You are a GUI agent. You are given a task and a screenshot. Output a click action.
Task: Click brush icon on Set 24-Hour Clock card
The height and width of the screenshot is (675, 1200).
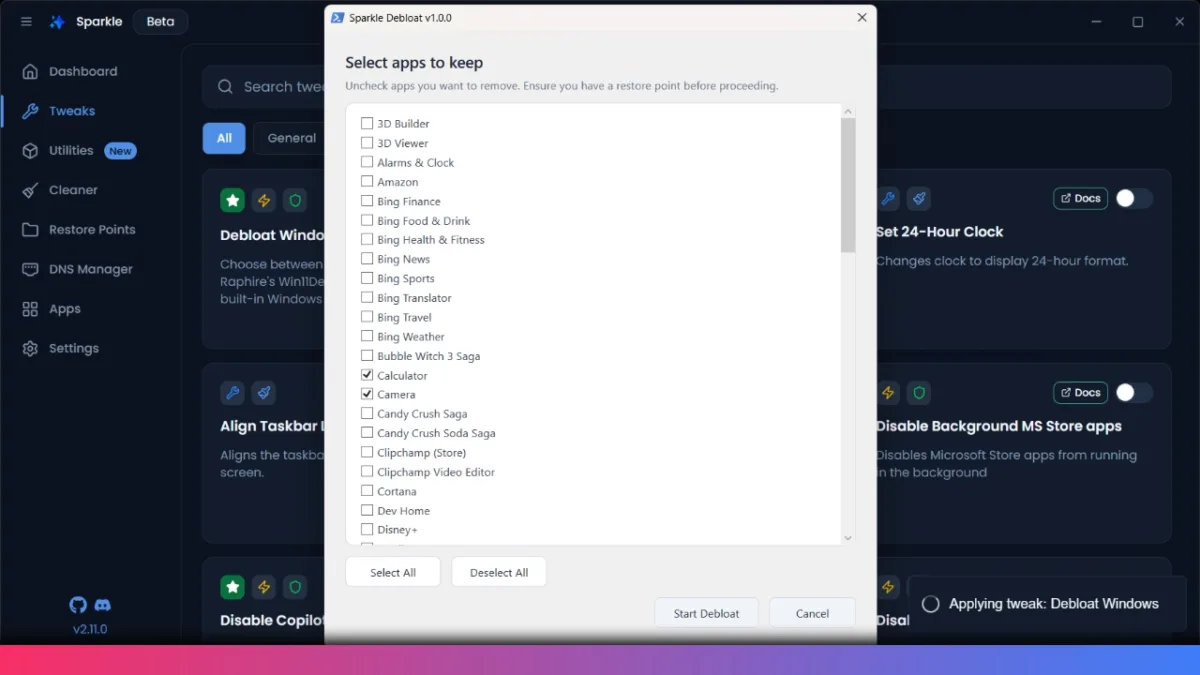coord(919,199)
